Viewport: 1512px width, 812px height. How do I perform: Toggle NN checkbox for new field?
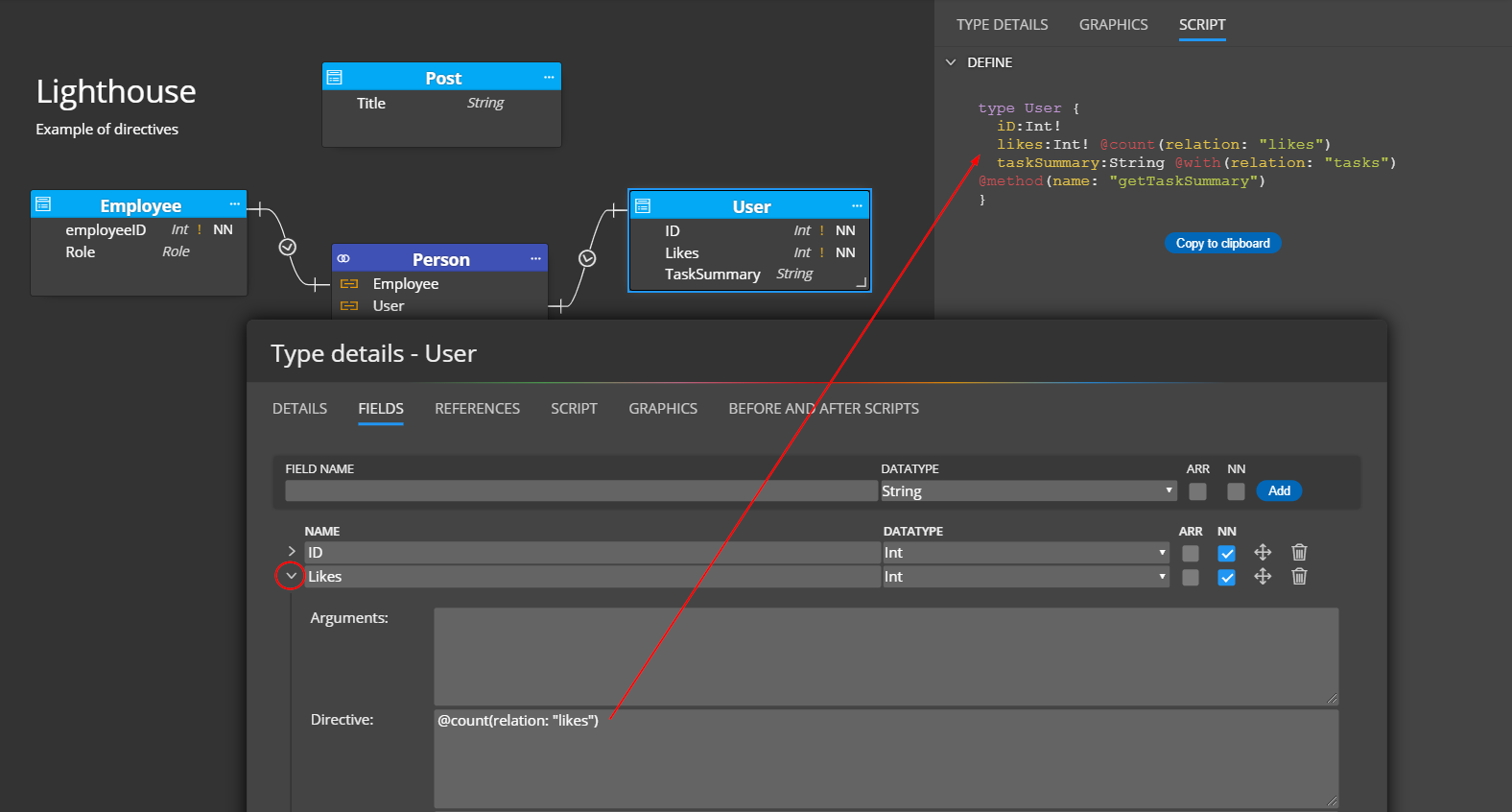(x=1236, y=491)
